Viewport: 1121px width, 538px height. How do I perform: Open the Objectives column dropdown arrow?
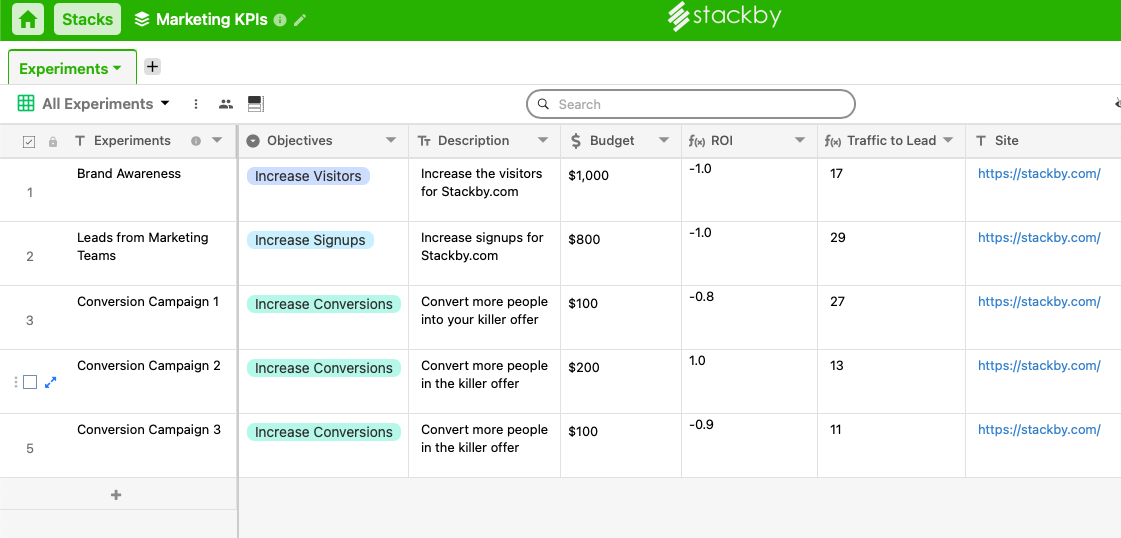coord(391,141)
